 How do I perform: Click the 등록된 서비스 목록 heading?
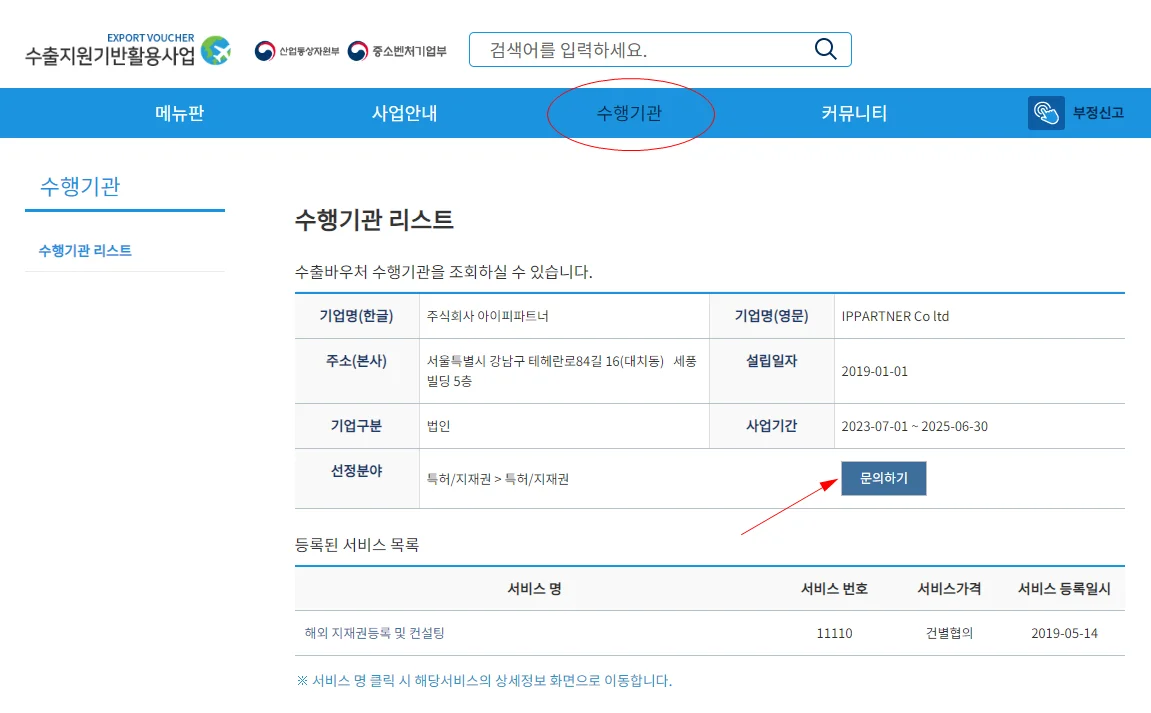tap(357, 545)
